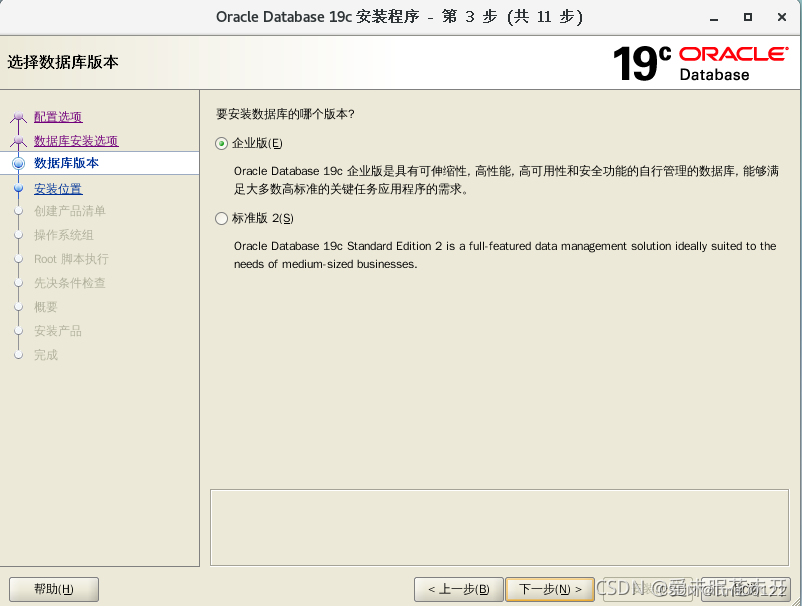Click the 概要 step text

(46, 307)
